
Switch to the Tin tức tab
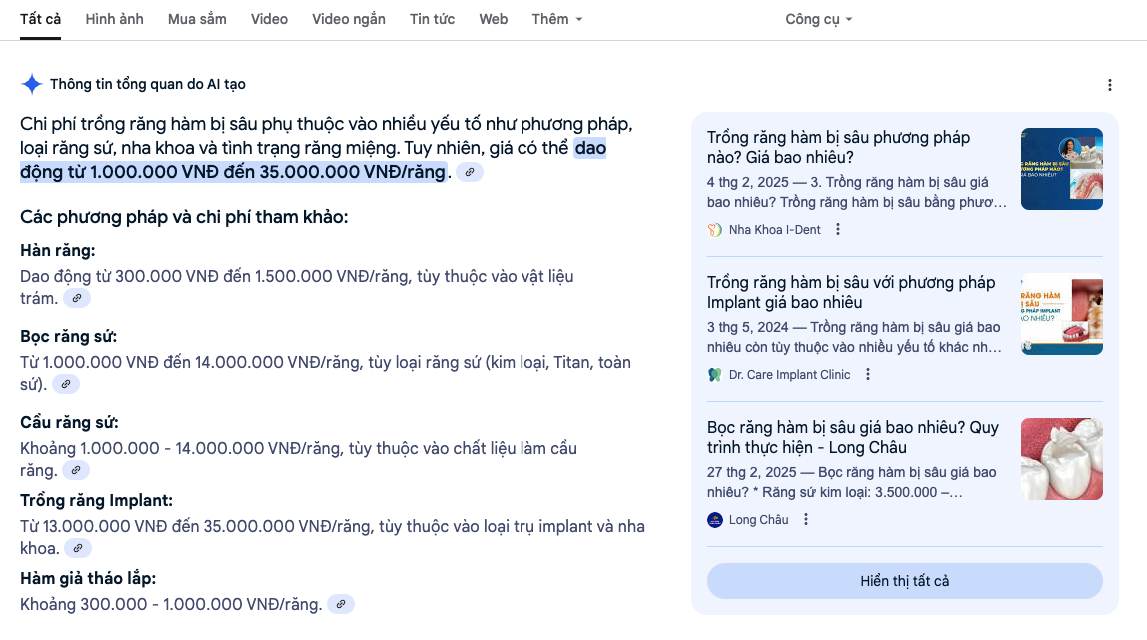pyautogui.click(x=432, y=20)
